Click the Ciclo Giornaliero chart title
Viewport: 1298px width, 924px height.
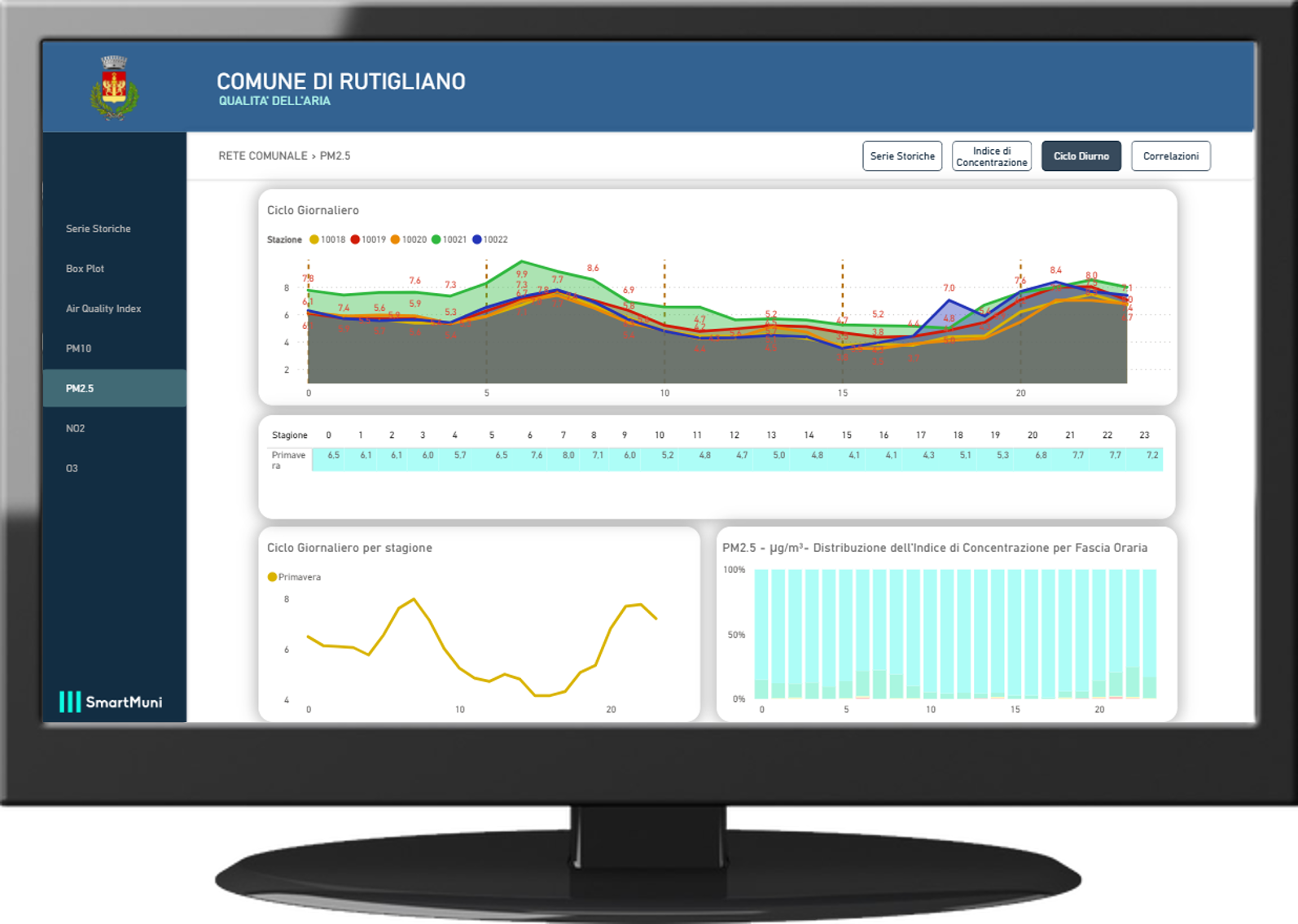pos(313,210)
